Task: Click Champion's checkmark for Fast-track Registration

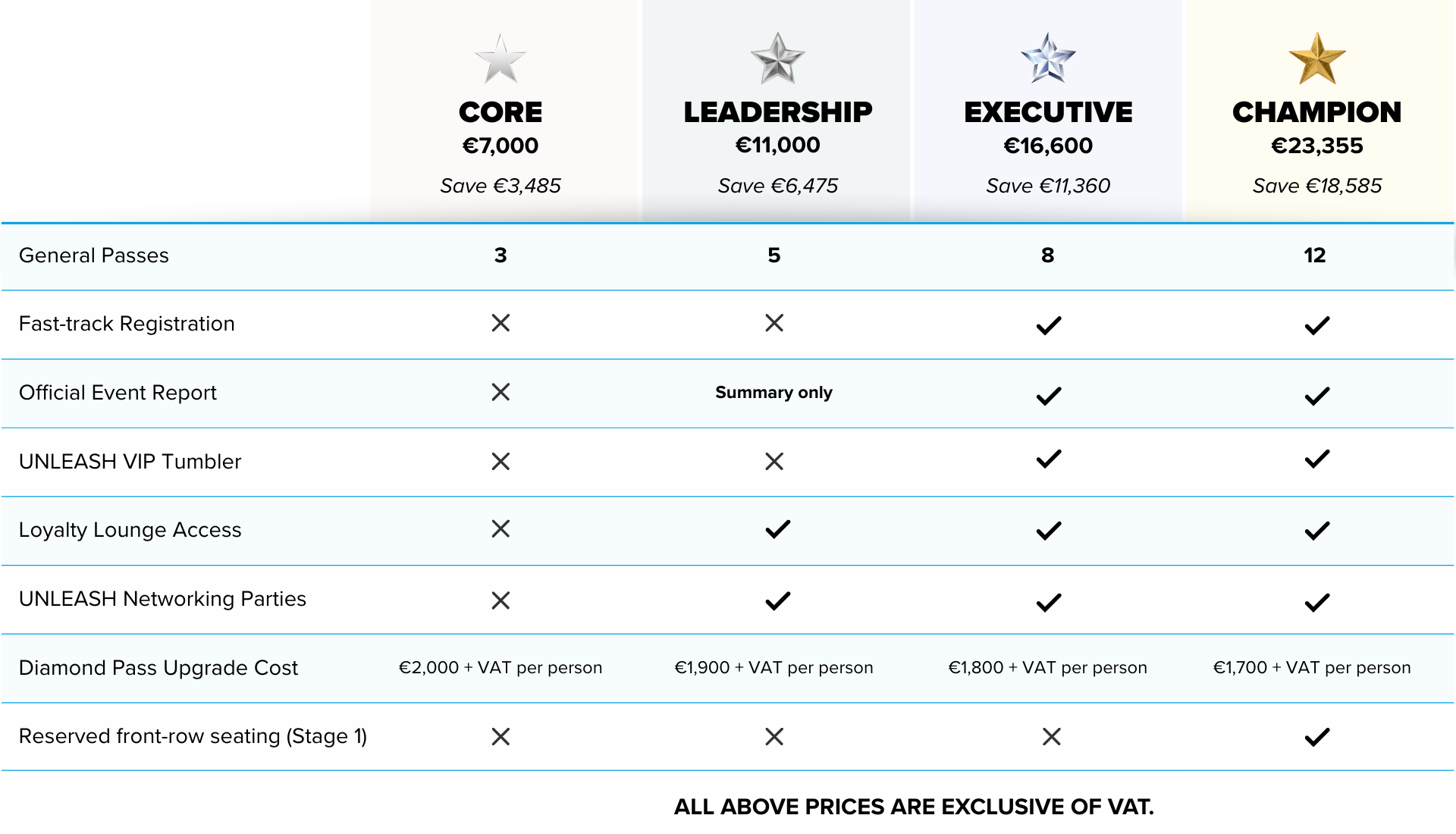Action: coord(1317,325)
